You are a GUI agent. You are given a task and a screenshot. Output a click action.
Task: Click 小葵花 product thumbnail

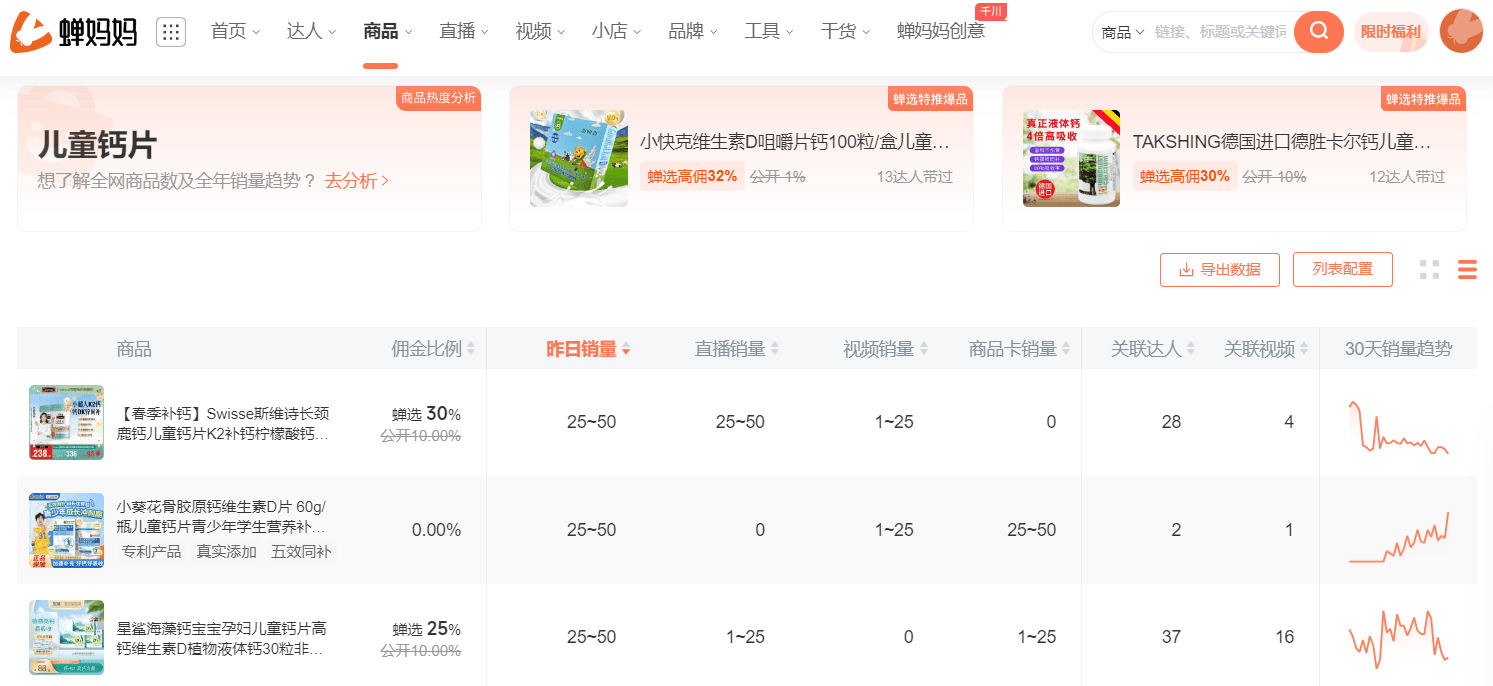tap(66, 530)
